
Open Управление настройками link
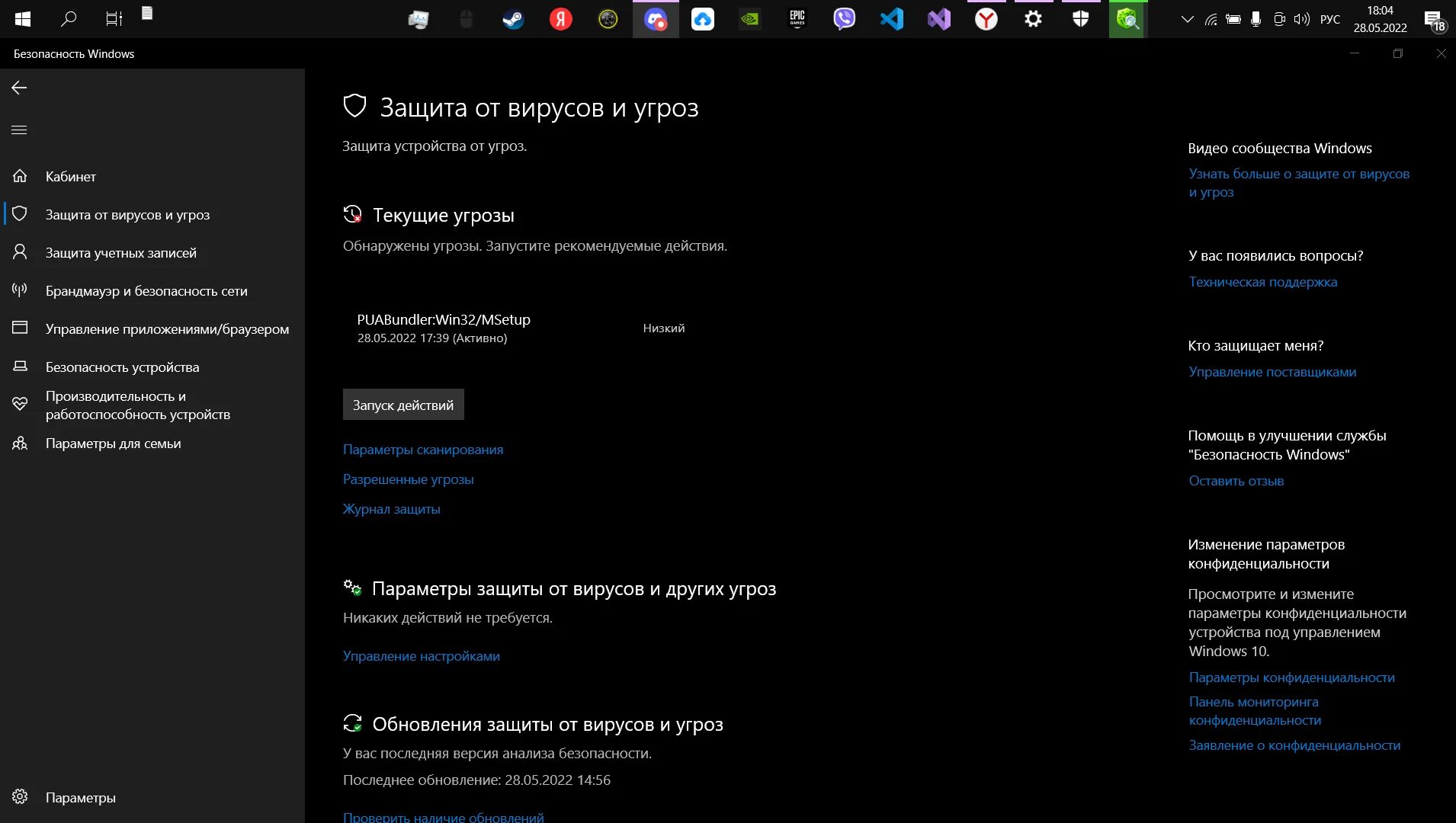point(422,655)
